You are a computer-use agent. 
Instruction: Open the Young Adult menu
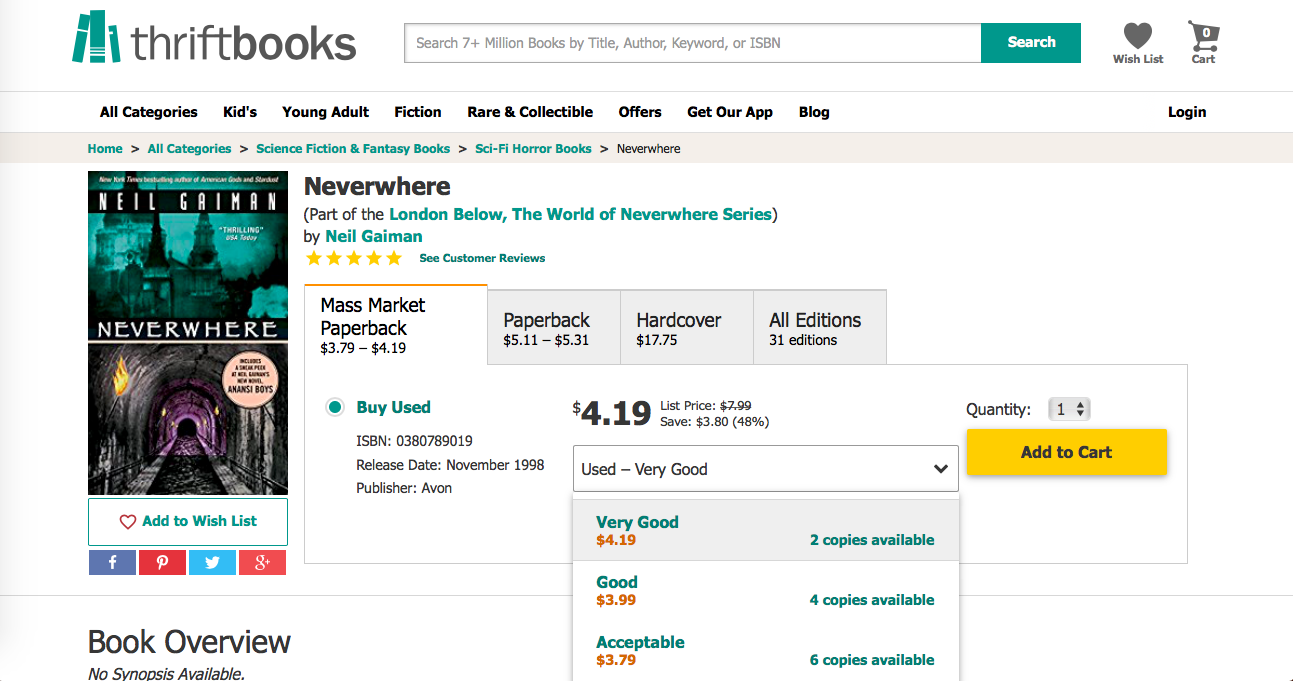click(x=326, y=112)
